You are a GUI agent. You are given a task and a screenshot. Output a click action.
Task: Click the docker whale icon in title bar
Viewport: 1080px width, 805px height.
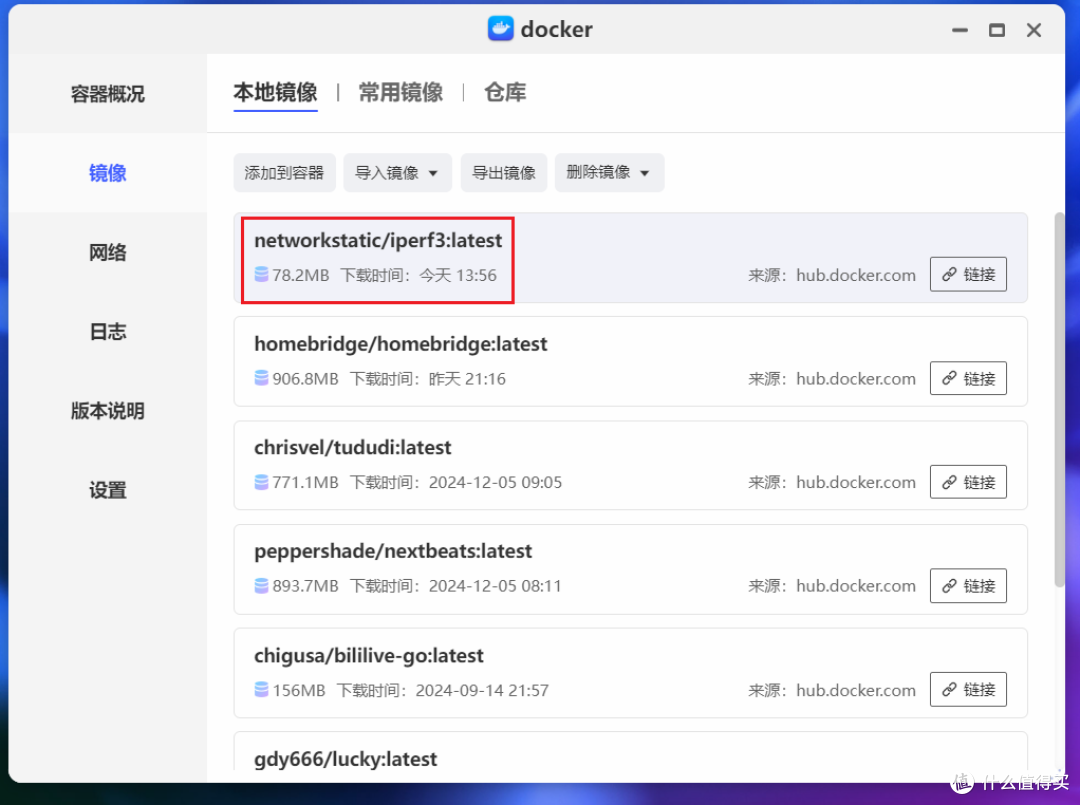coord(501,29)
